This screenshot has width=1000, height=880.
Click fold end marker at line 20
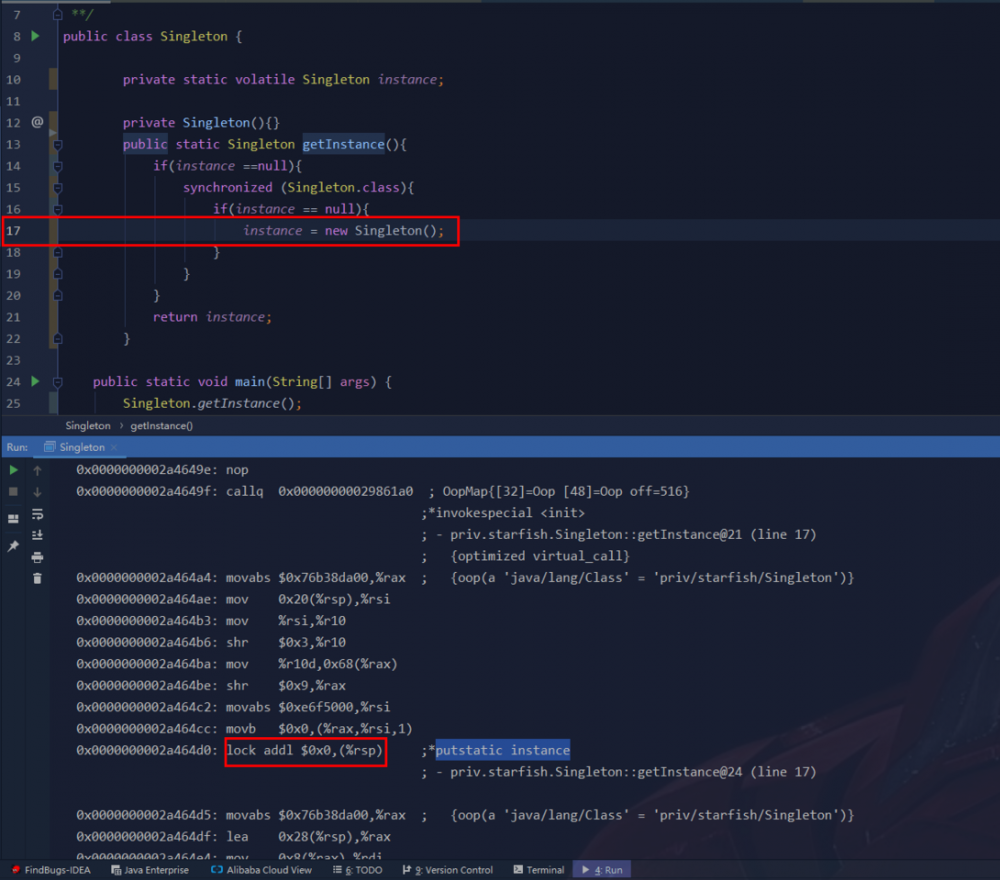(x=57, y=296)
